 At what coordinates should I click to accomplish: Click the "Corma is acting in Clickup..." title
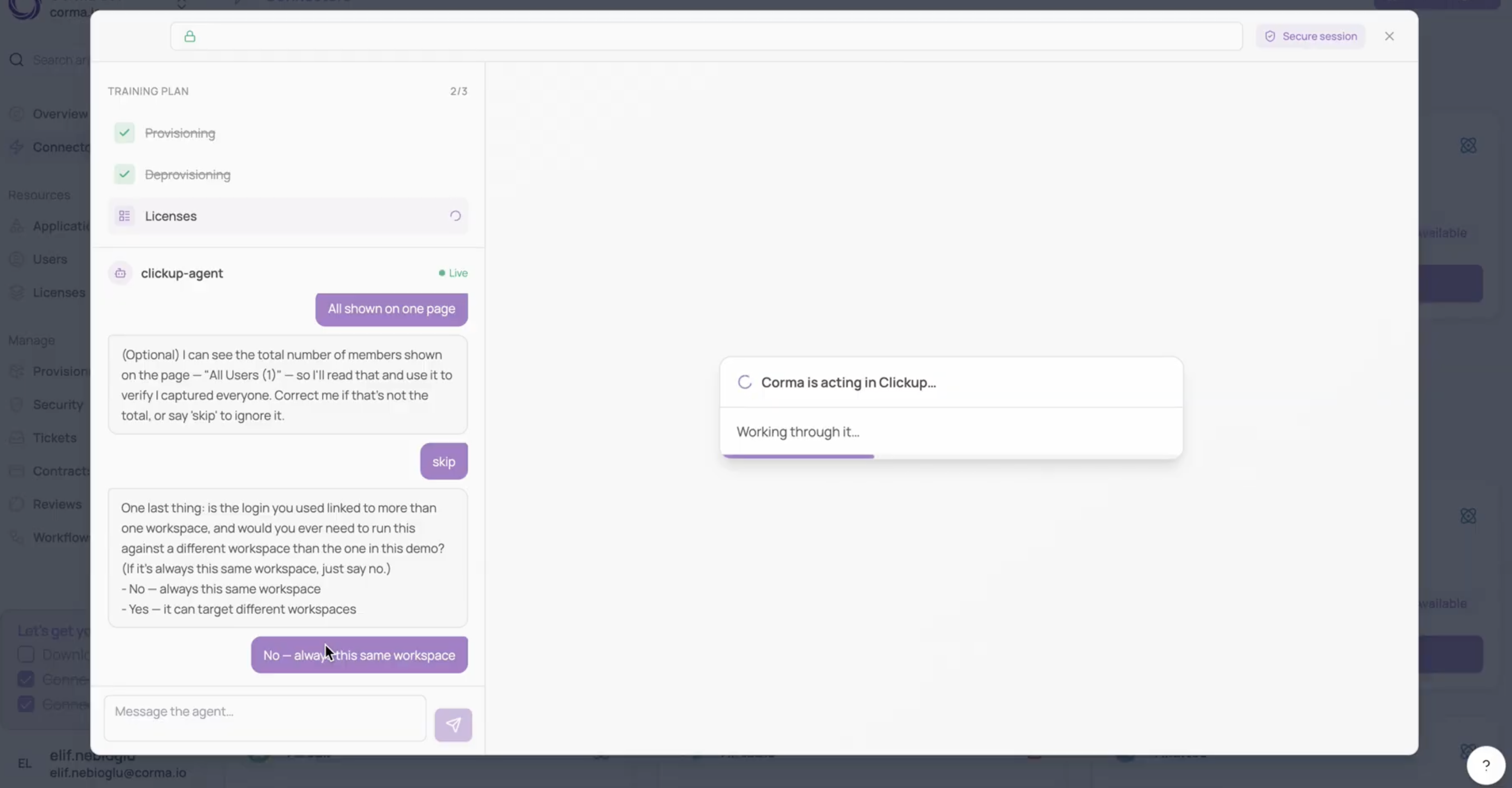pyautogui.click(x=848, y=383)
